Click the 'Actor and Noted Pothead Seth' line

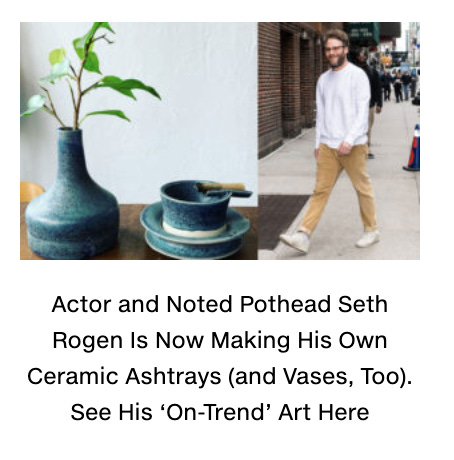220,304
